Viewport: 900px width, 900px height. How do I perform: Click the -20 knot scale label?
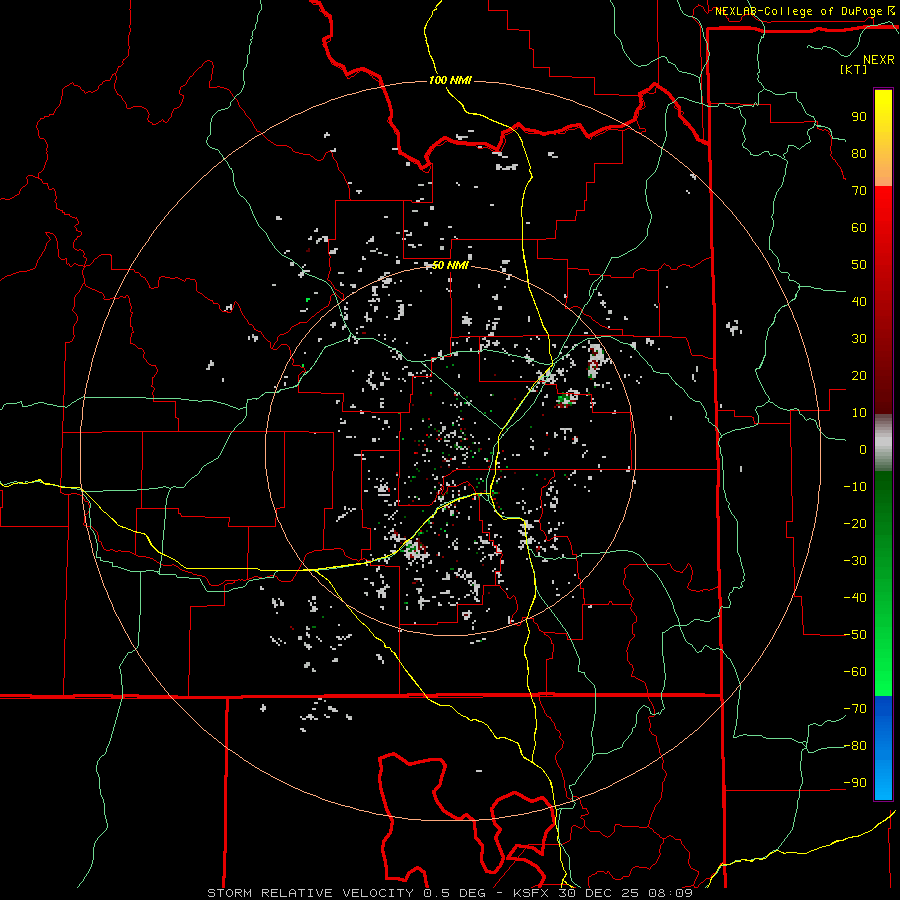(855, 524)
